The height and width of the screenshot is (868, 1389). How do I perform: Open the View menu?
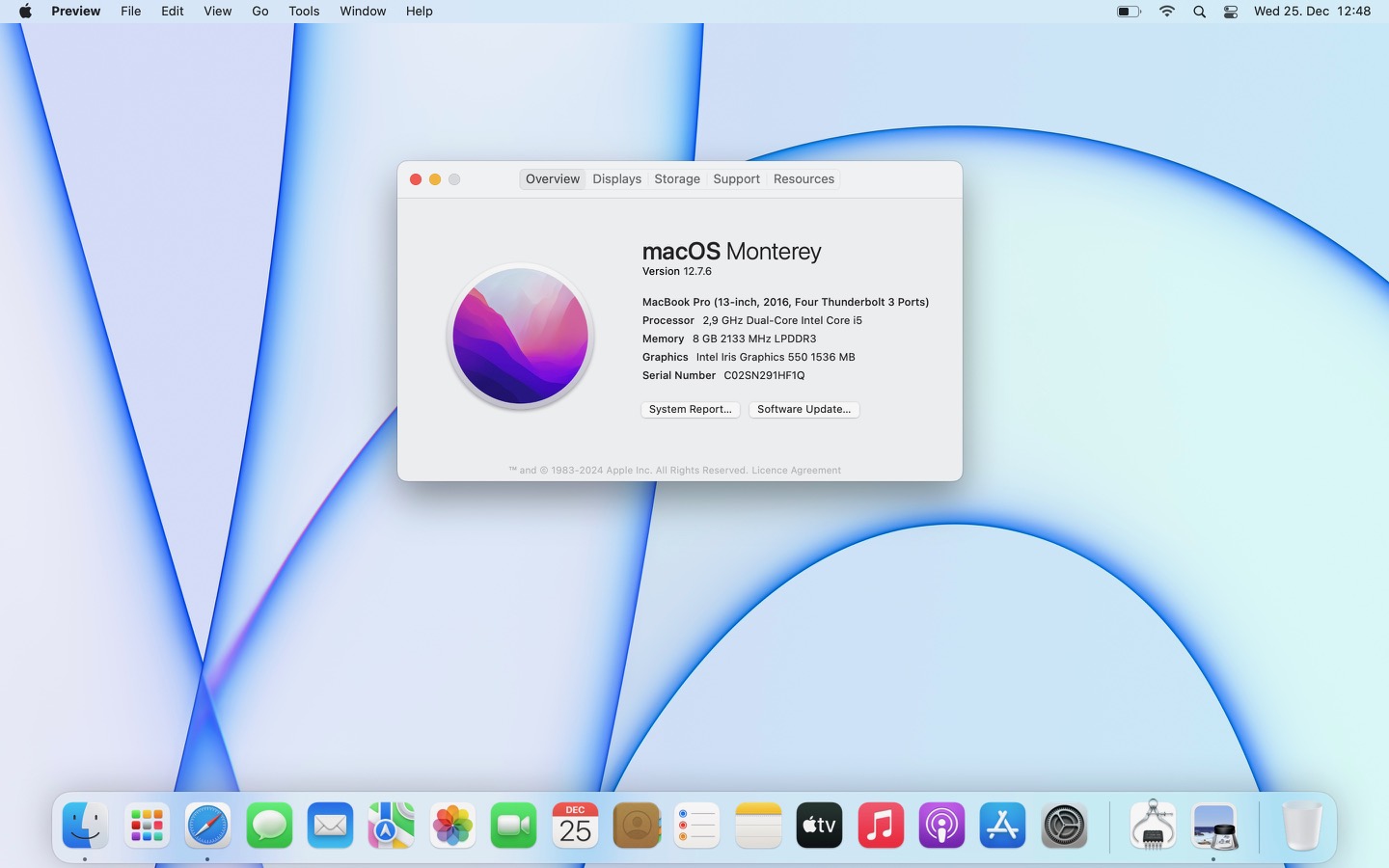pyautogui.click(x=218, y=12)
